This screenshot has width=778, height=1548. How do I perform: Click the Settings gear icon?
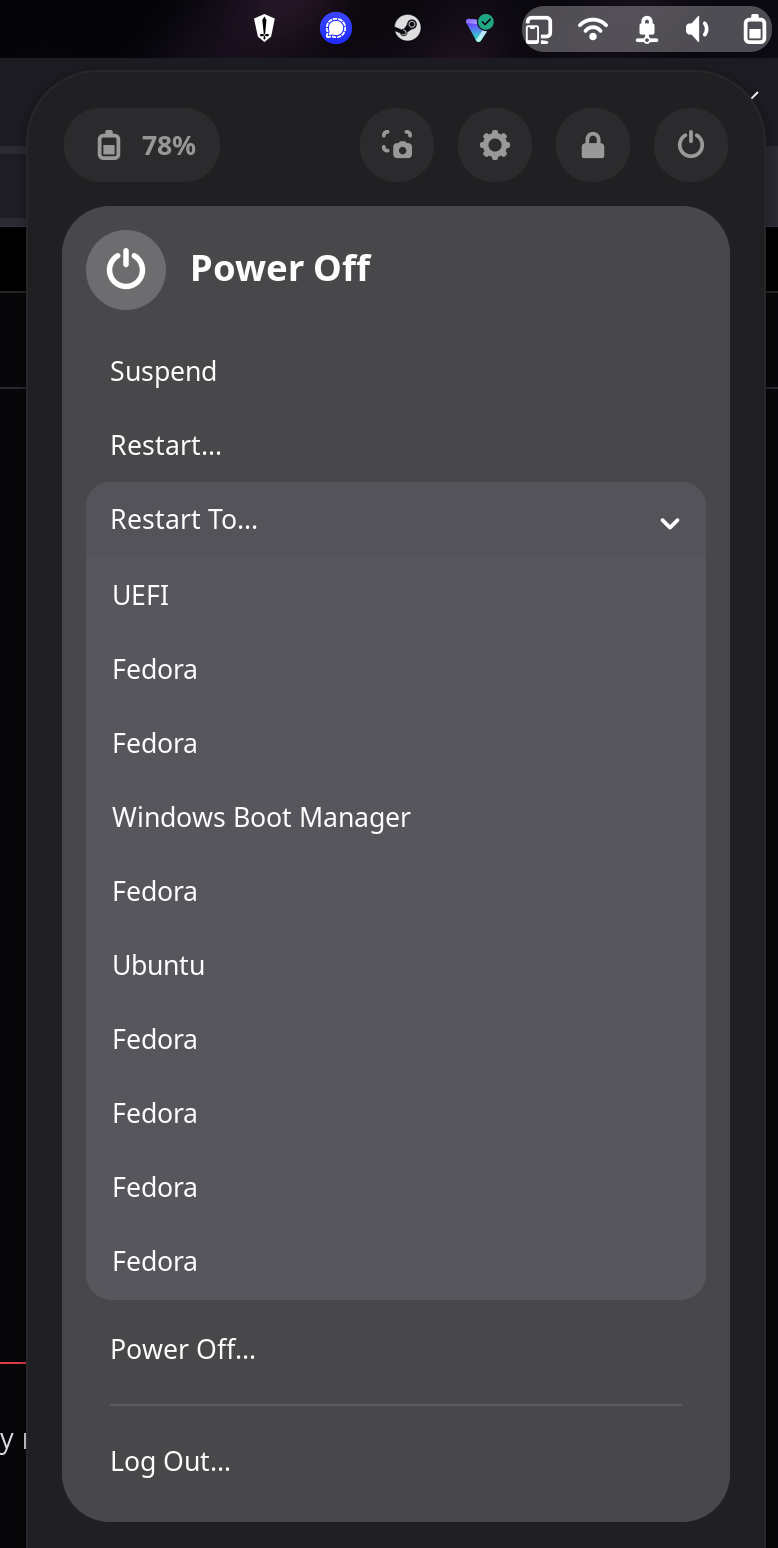click(x=495, y=145)
